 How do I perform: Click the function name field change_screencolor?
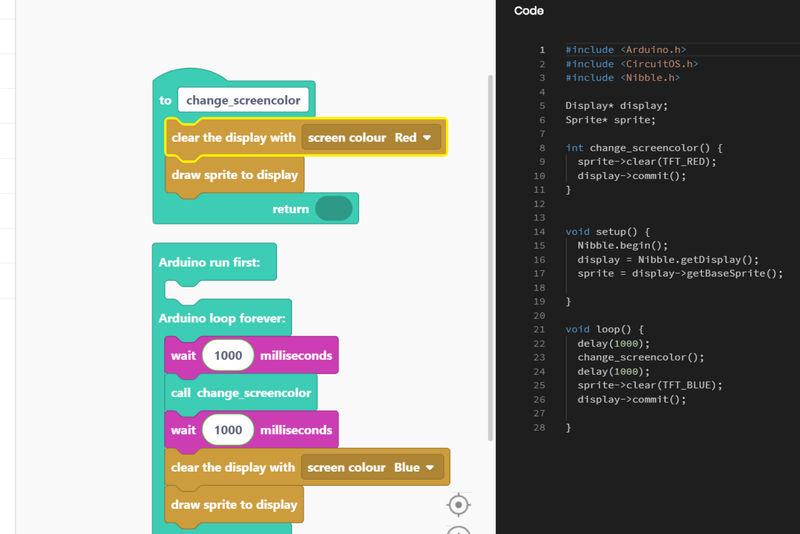tap(243, 101)
